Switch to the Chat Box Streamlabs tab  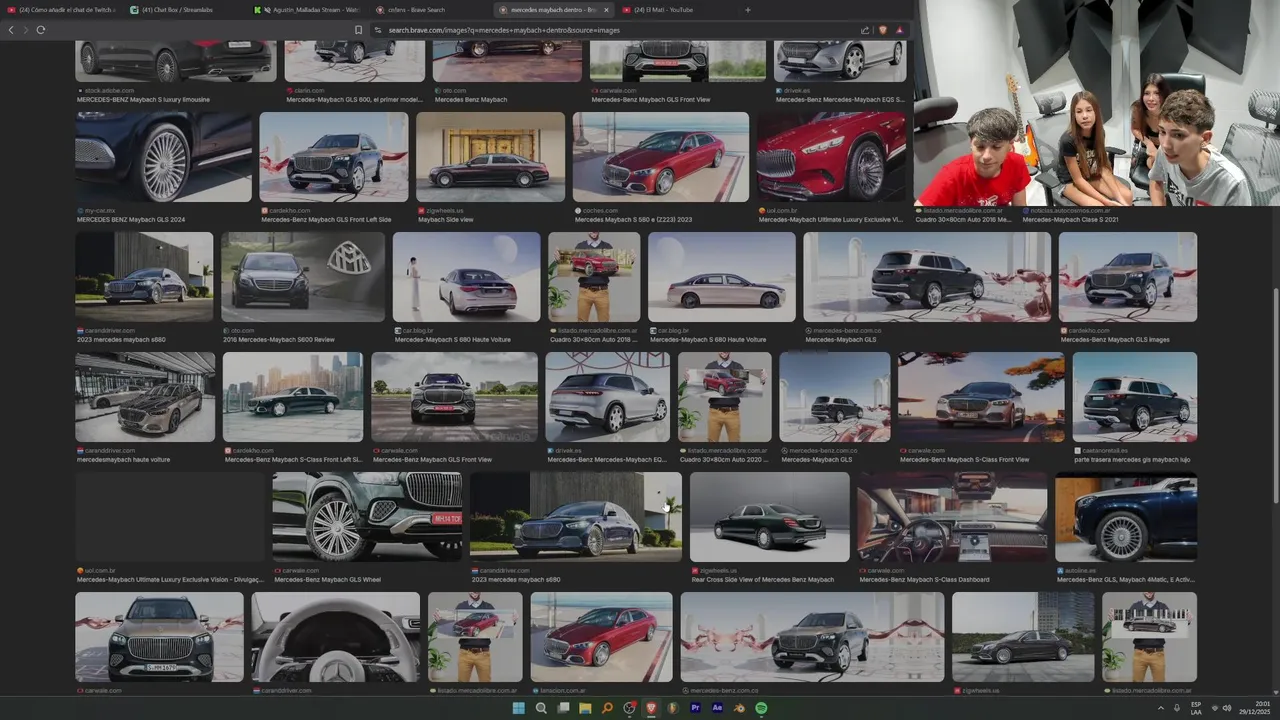pyautogui.click(x=184, y=10)
